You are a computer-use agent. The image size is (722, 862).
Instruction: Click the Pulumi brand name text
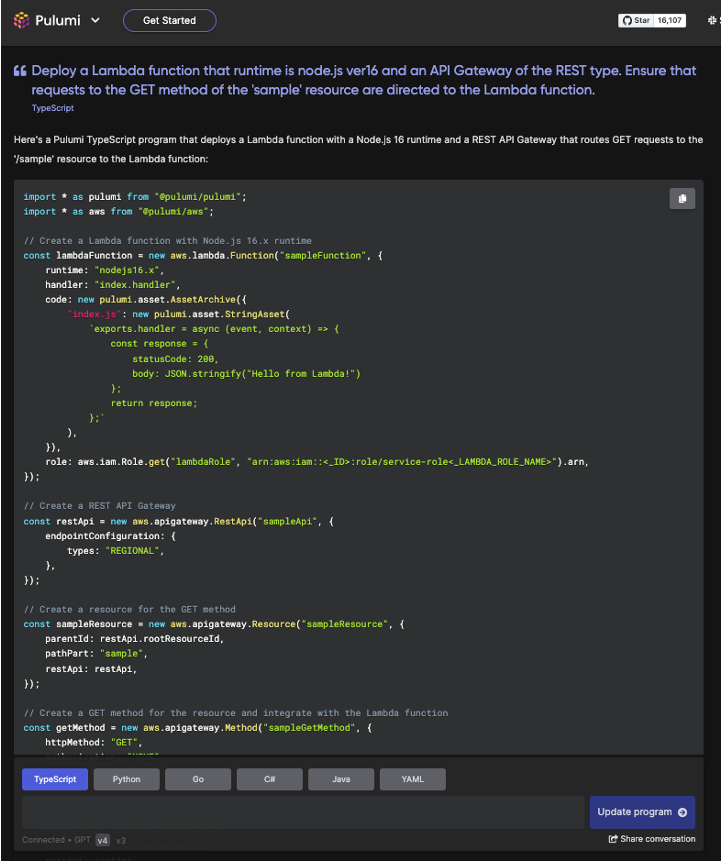click(58, 20)
